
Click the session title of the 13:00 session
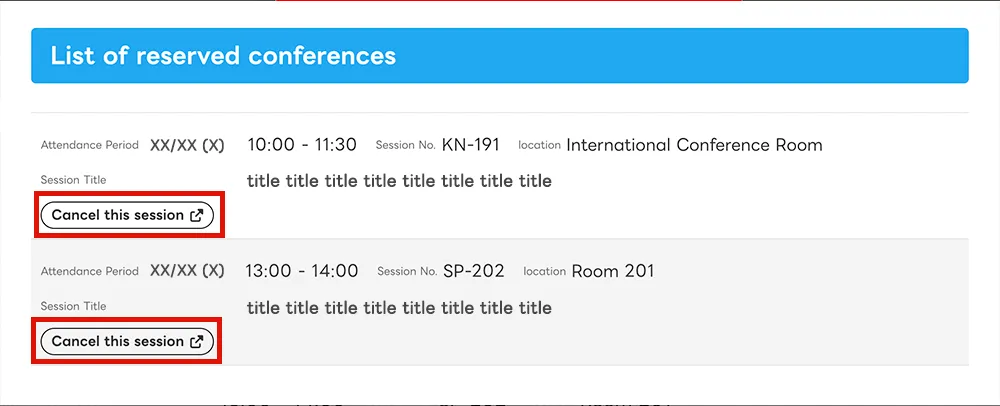399,307
